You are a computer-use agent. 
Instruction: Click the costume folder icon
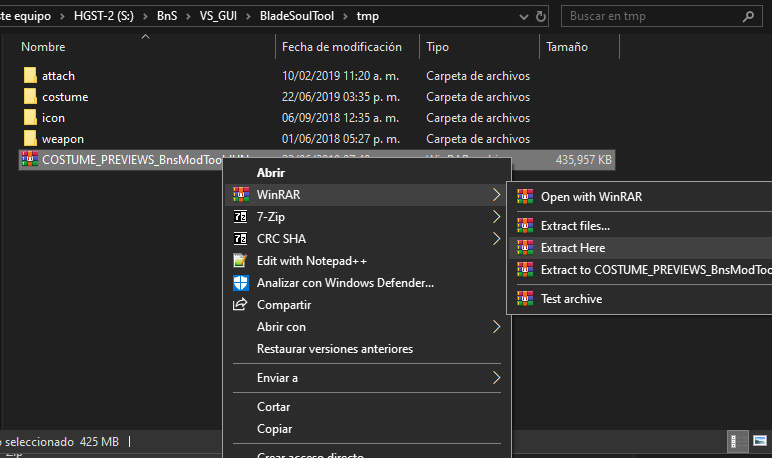click(x=30, y=97)
